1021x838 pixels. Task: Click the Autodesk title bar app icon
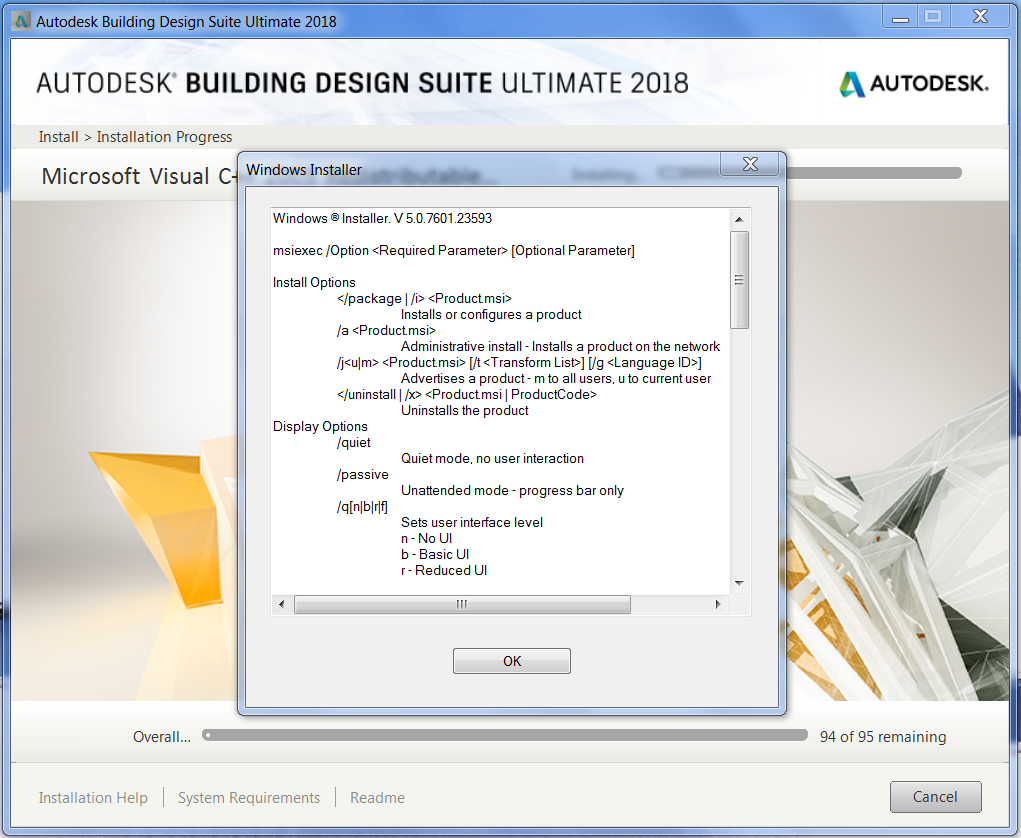pos(21,21)
